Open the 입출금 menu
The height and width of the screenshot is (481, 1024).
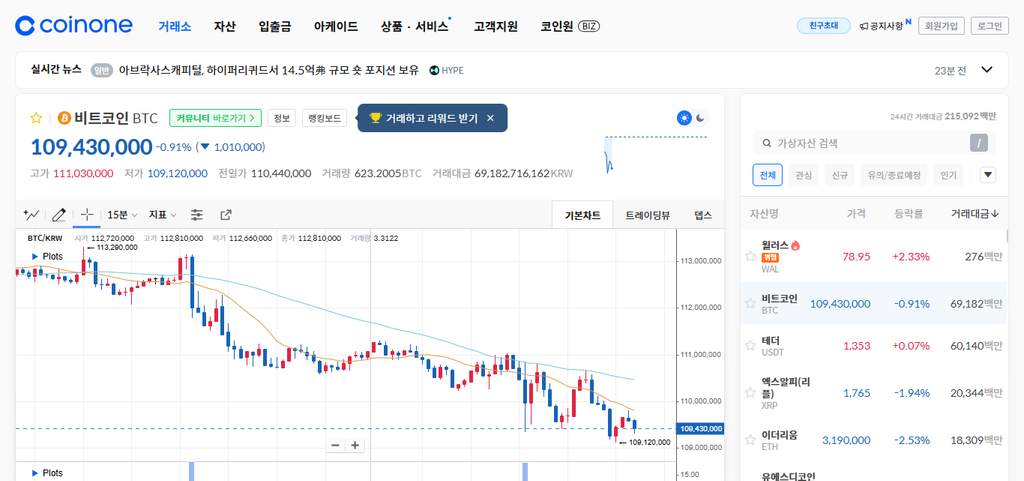275,26
